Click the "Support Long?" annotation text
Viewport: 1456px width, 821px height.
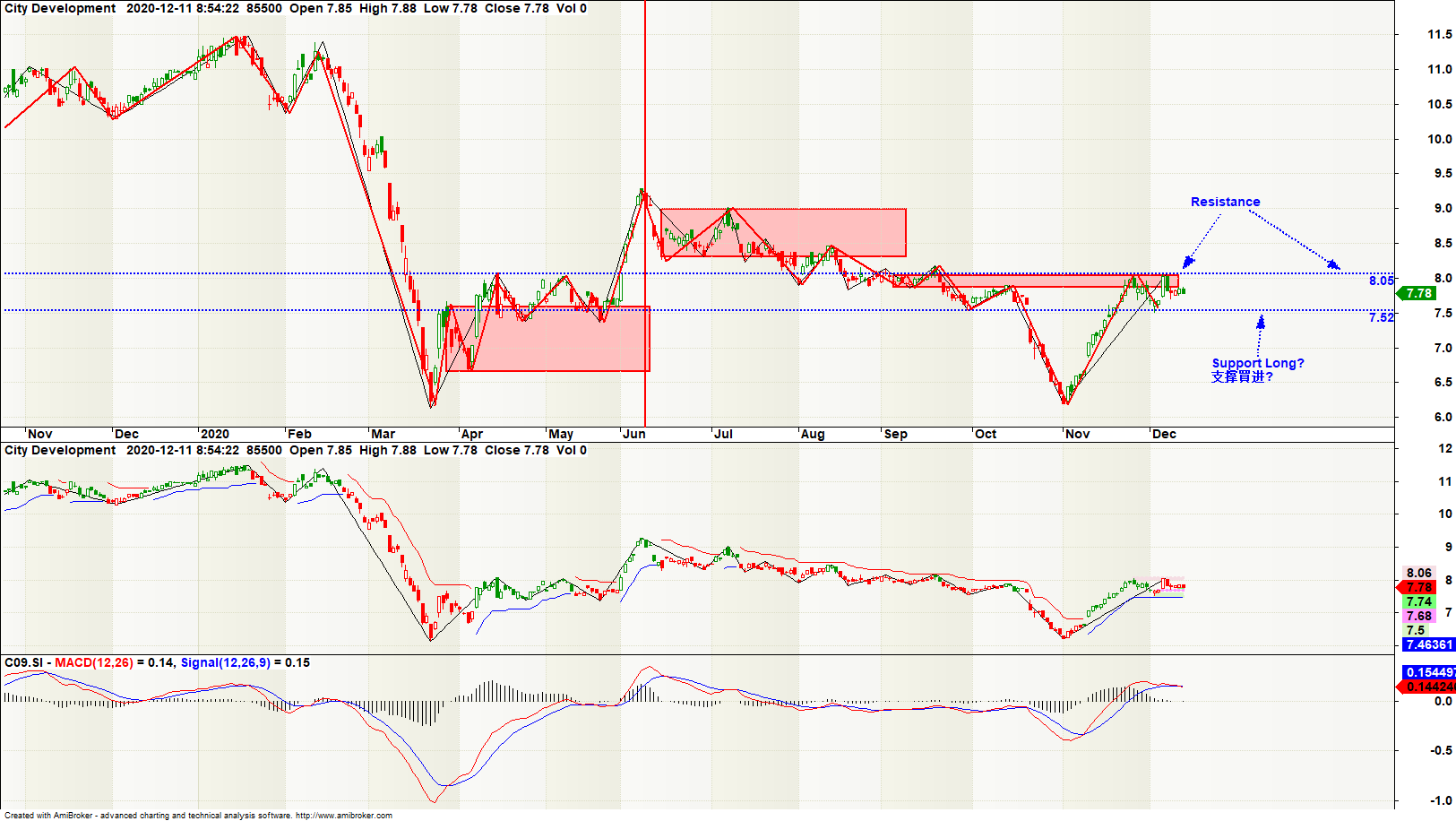1258,363
